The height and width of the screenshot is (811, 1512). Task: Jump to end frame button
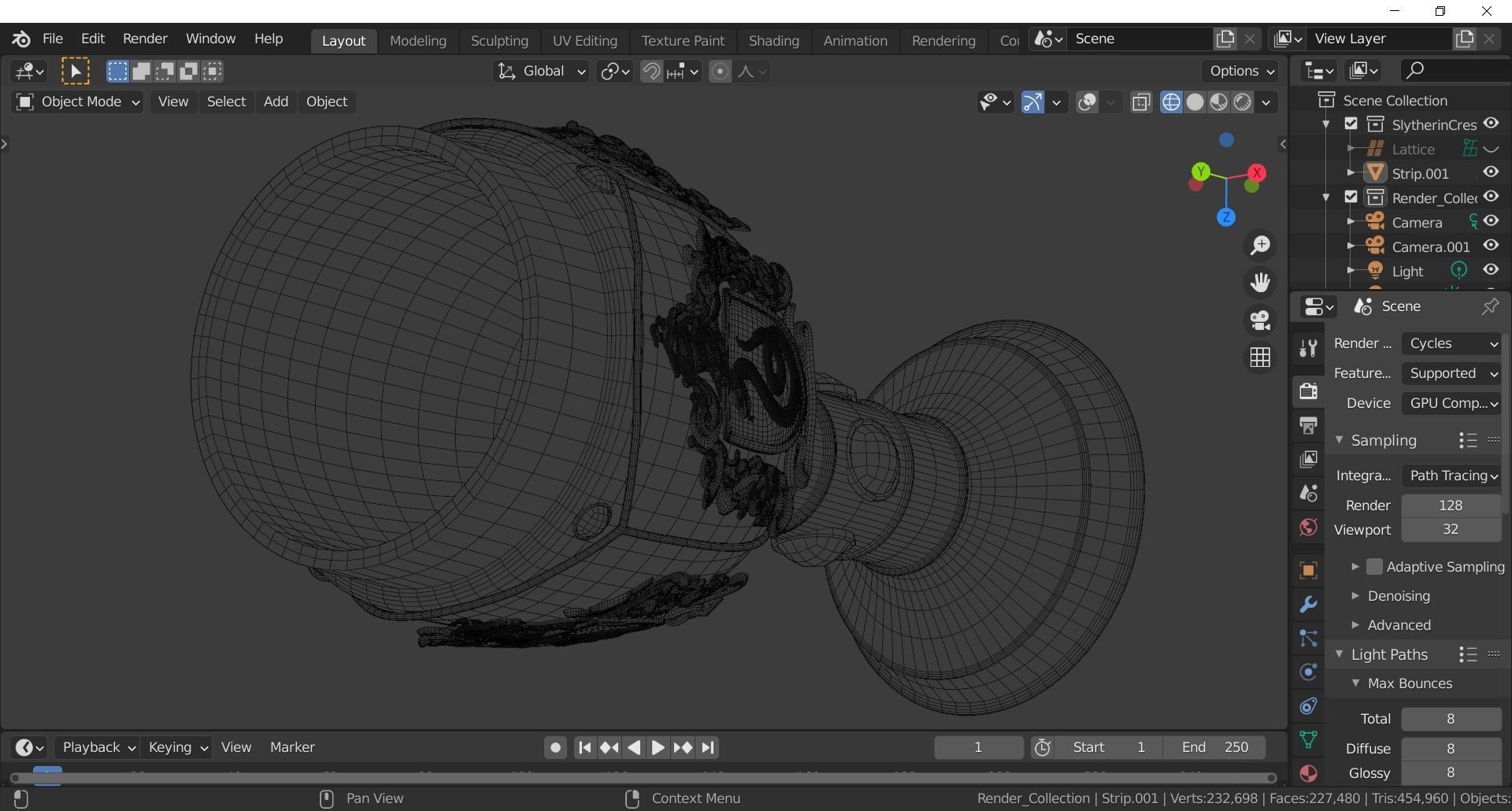(x=708, y=748)
